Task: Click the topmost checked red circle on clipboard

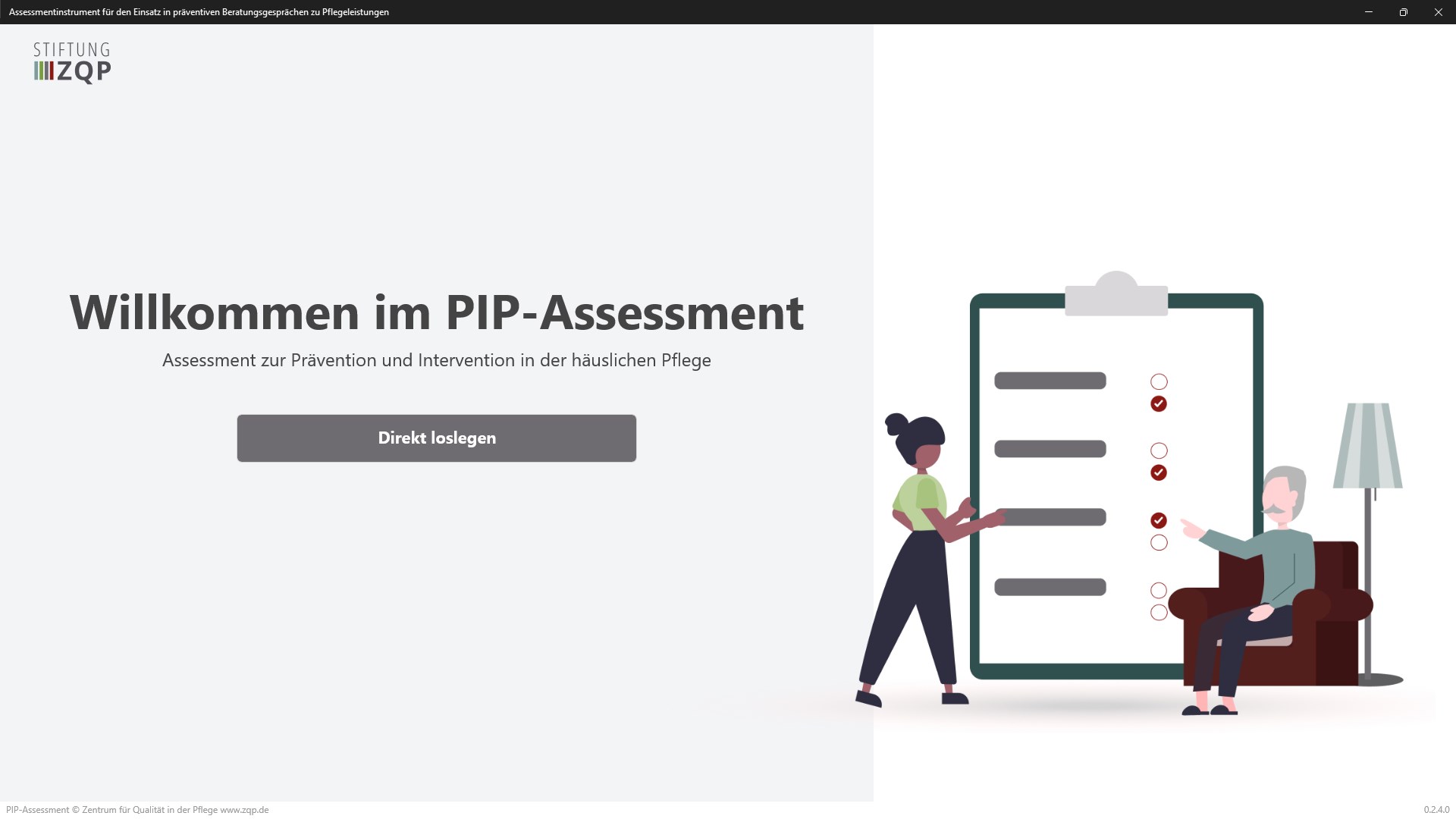Action: 1158,404
